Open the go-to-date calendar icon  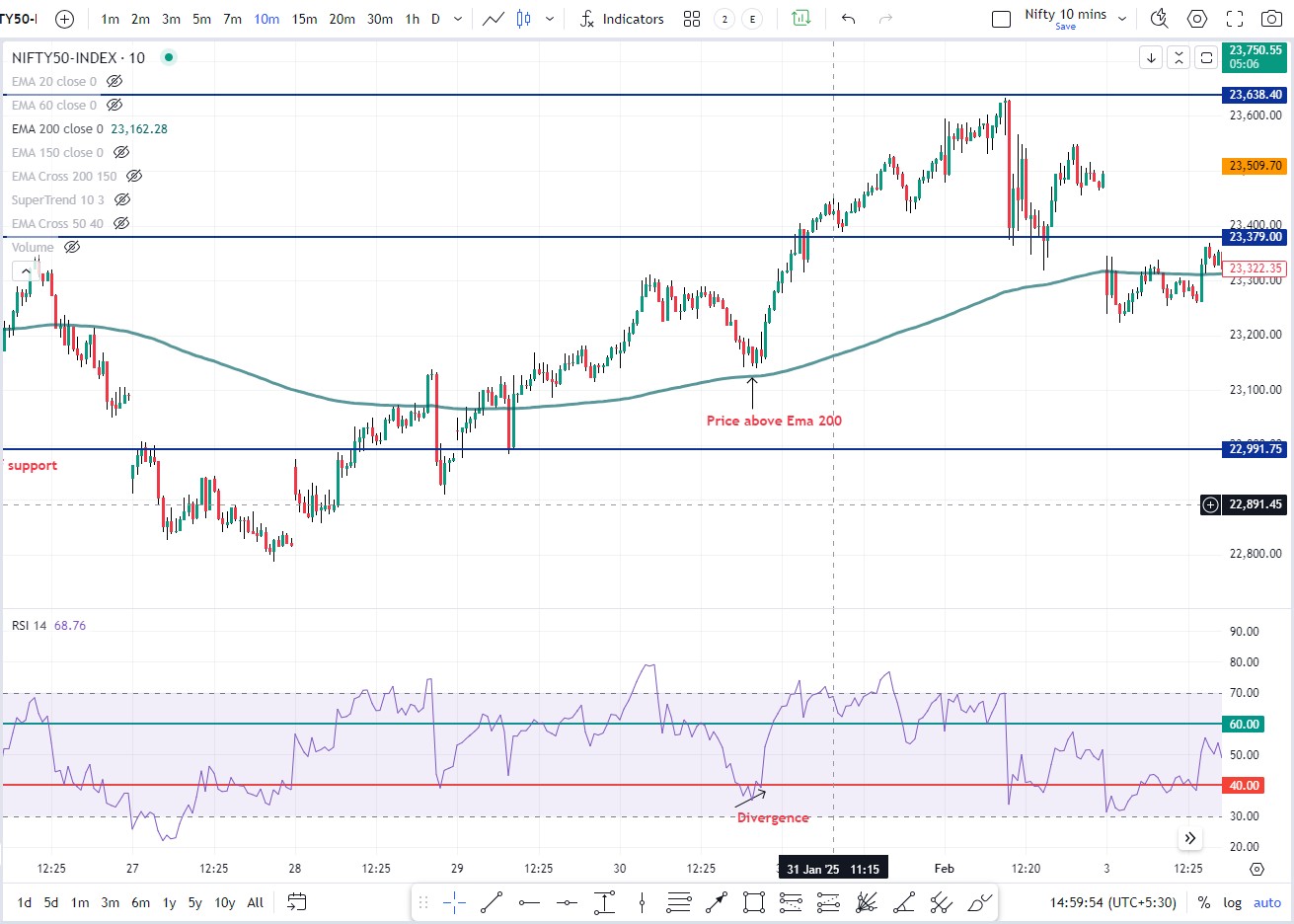point(296,902)
